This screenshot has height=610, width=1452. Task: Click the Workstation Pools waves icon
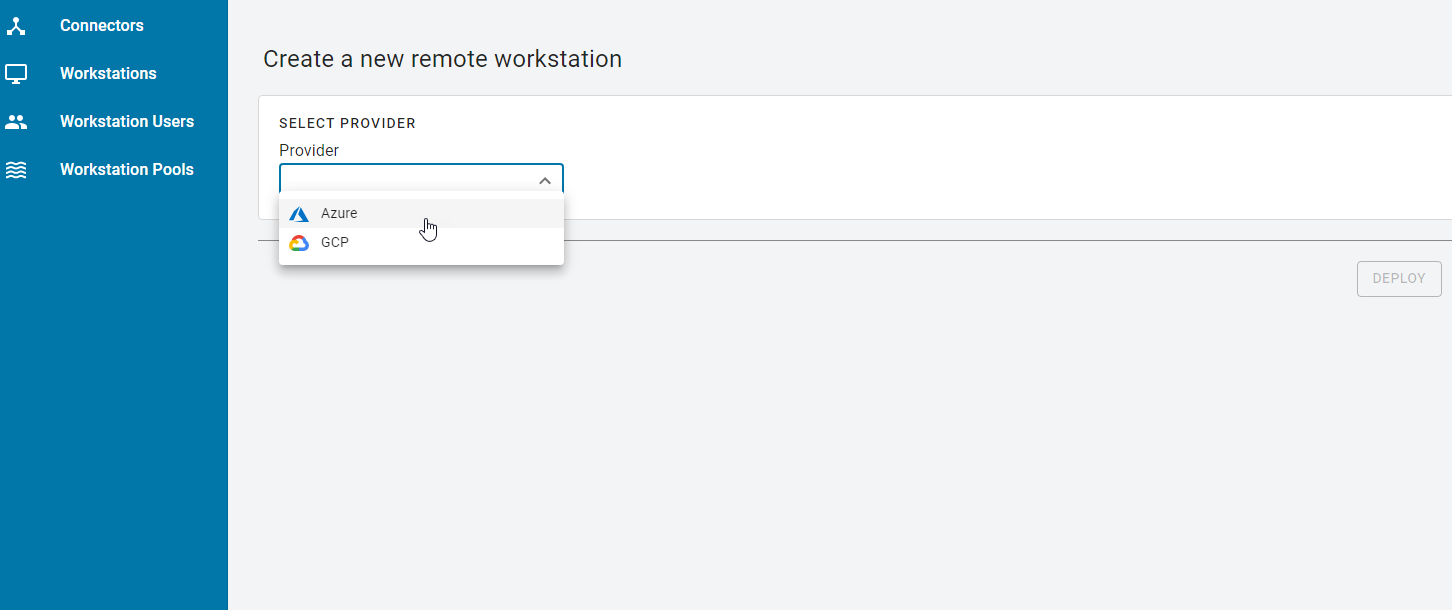click(x=16, y=170)
